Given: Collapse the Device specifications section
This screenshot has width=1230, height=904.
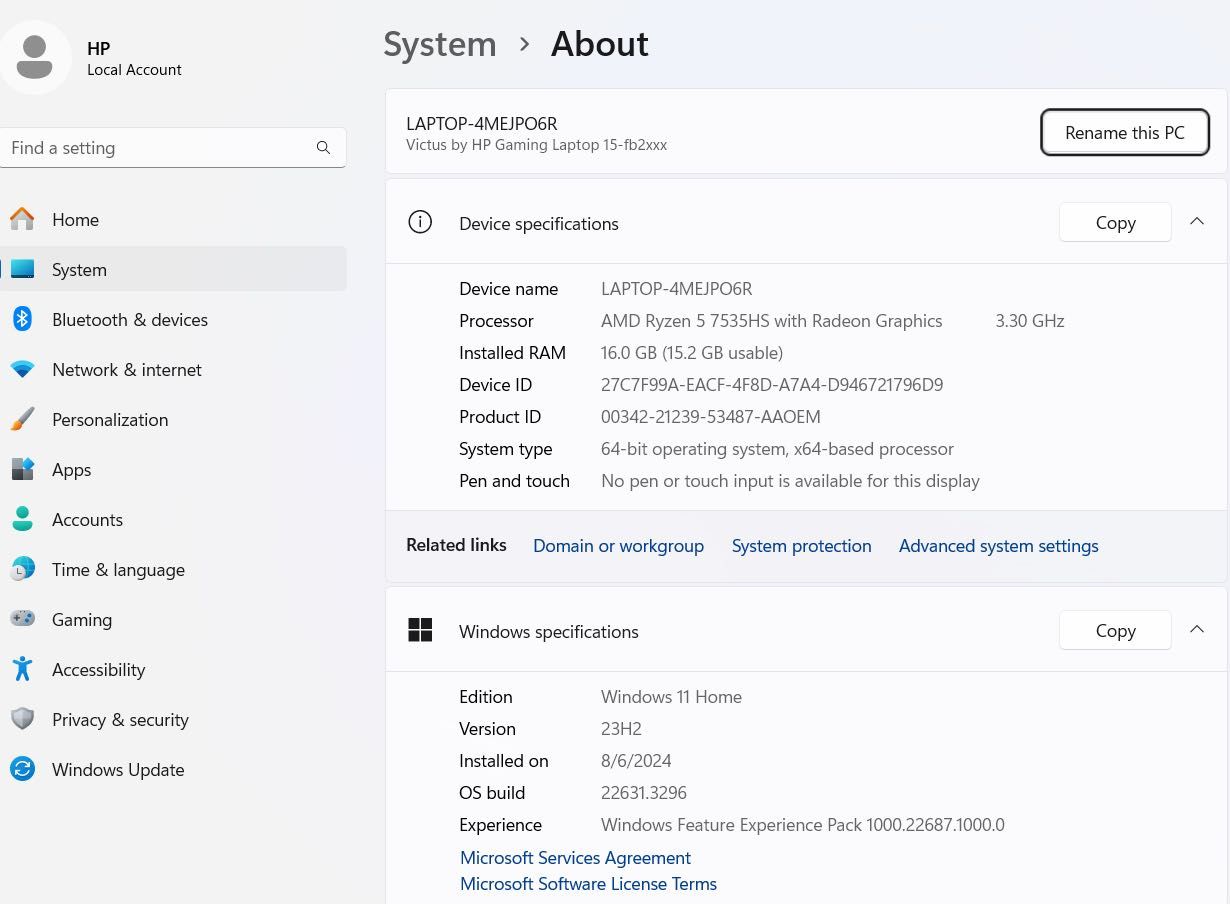Looking at the screenshot, I should point(1197,222).
